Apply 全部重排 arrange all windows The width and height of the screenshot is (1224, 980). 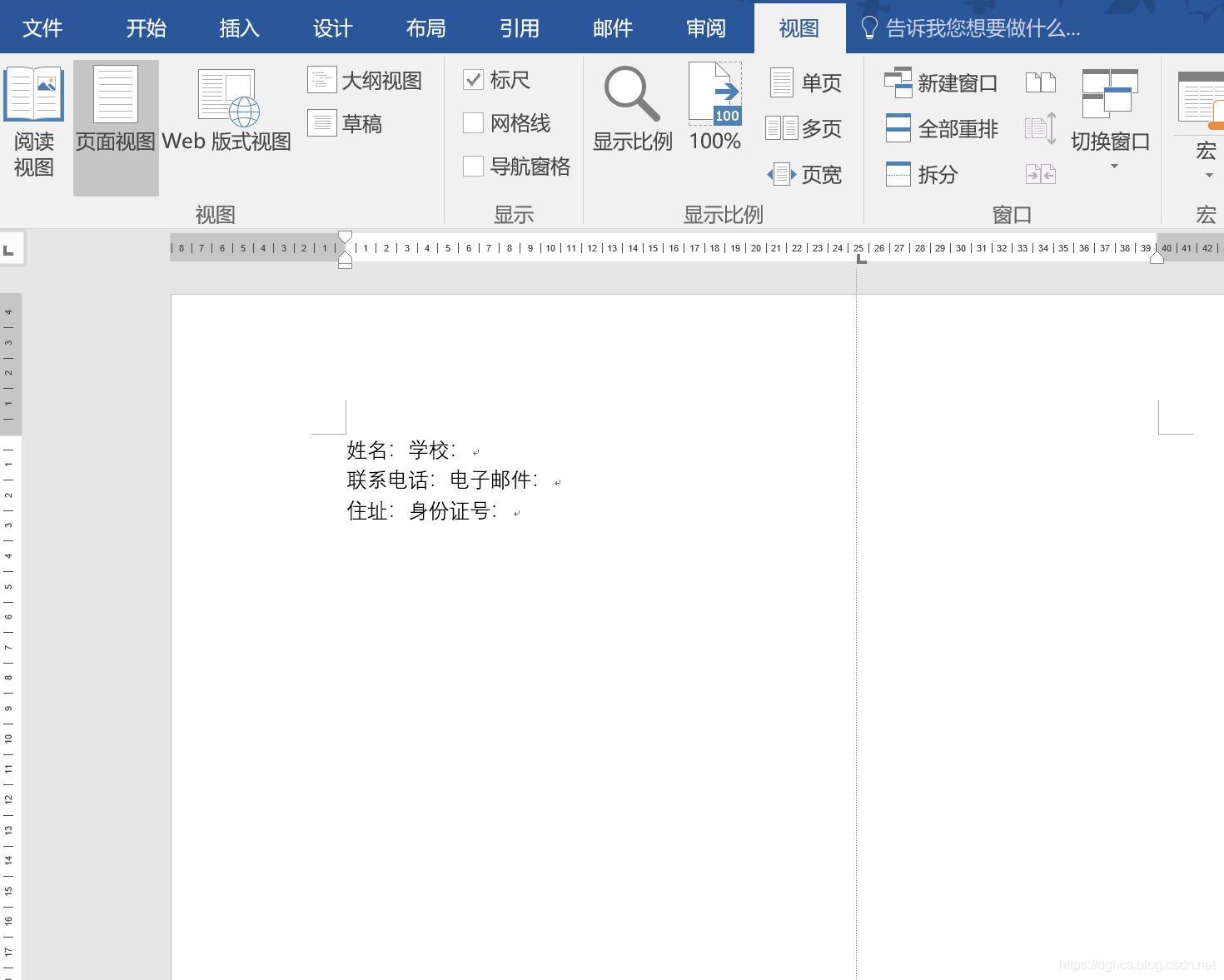[x=942, y=128]
